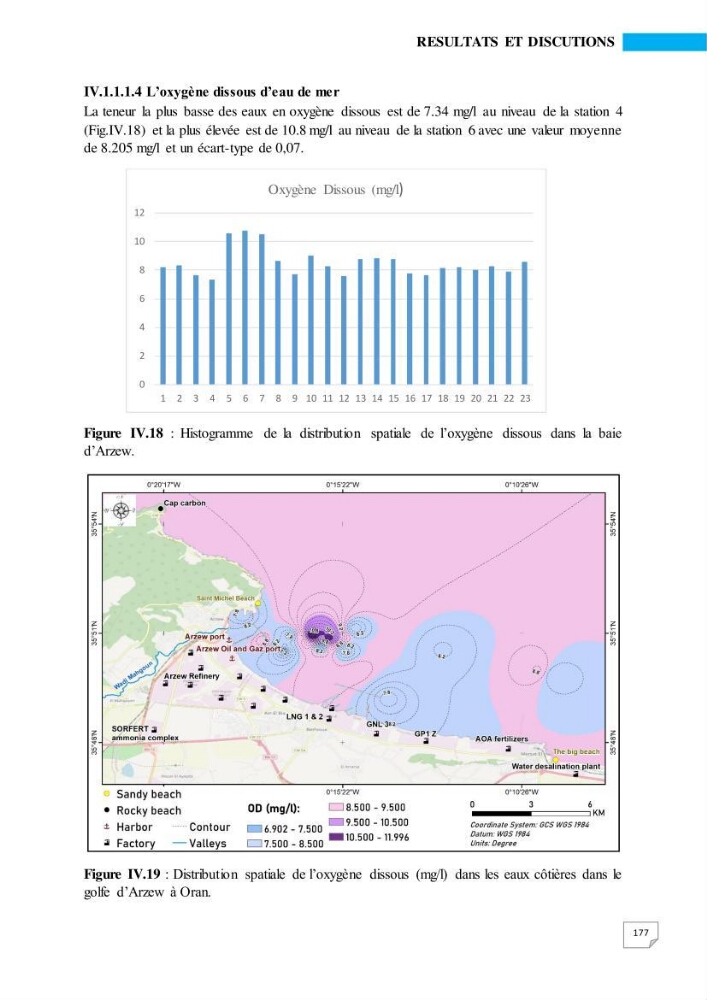
Task: Click the Valleys blue line sample in legend
Action: (179, 843)
